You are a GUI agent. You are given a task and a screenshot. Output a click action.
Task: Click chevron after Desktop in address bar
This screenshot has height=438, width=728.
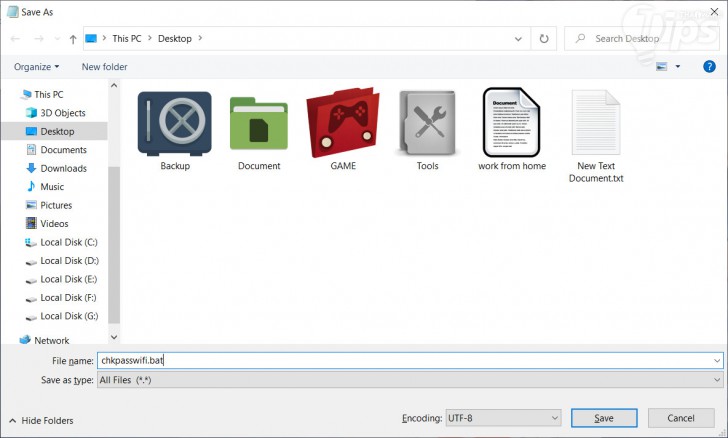[x=200, y=38]
